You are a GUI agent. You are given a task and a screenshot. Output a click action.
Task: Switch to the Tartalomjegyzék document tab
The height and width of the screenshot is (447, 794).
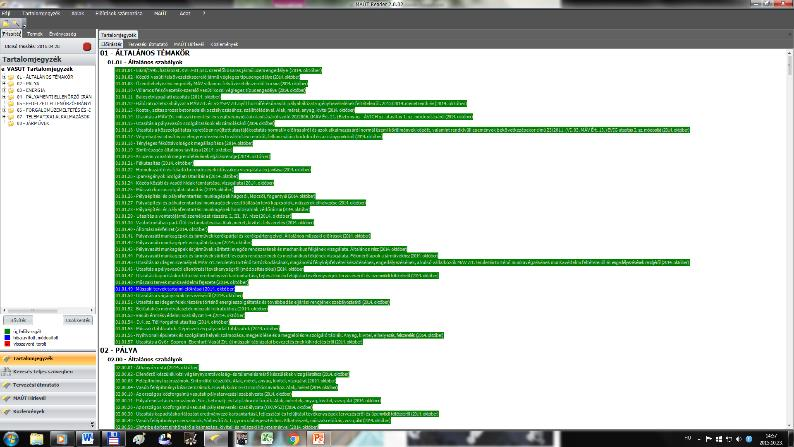coord(118,35)
